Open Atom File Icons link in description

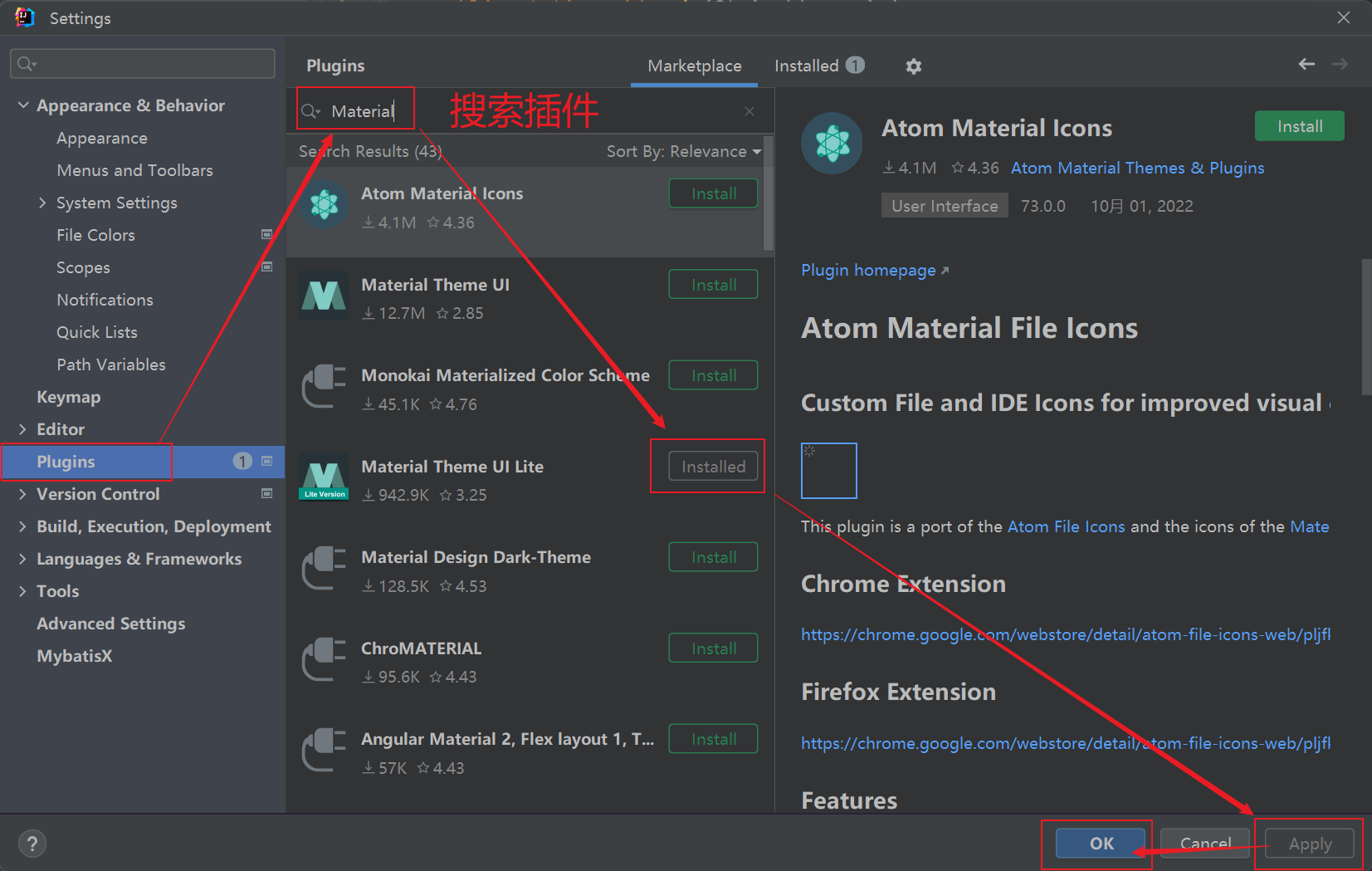point(1066,526)
